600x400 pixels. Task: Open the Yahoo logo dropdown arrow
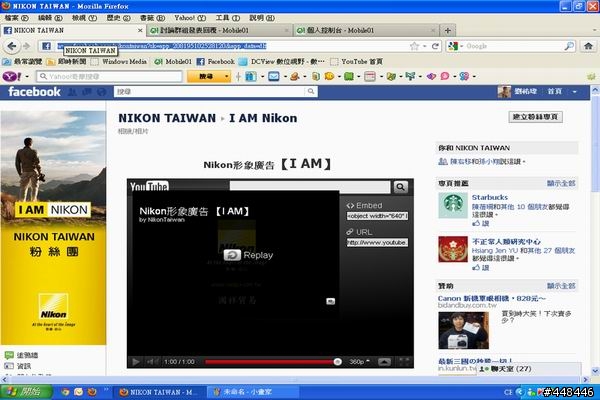pyautogui.click(x=27, y=77)
